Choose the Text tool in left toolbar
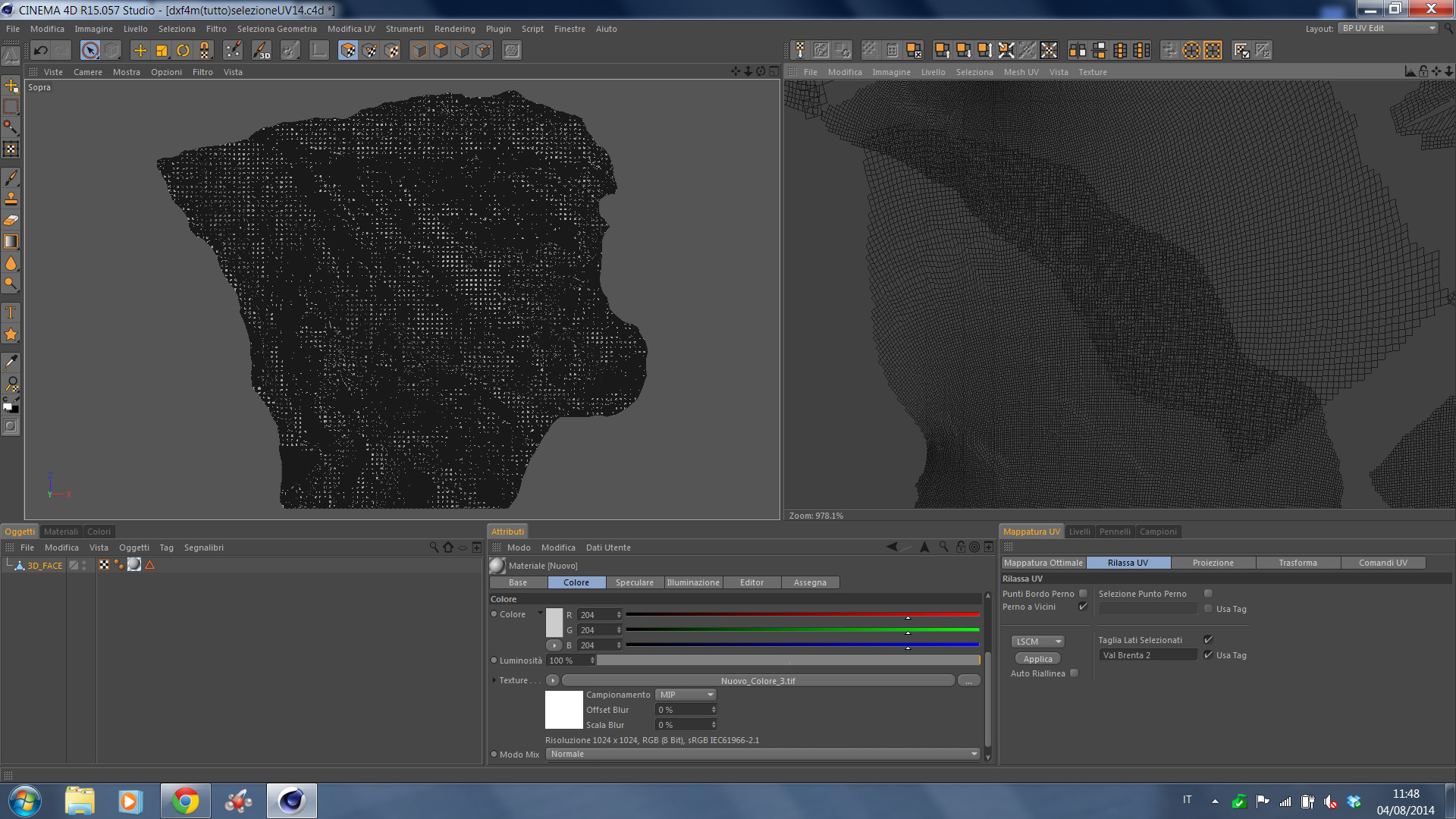The width and height of the screenshot is (1456, 819). click(11, 312)
